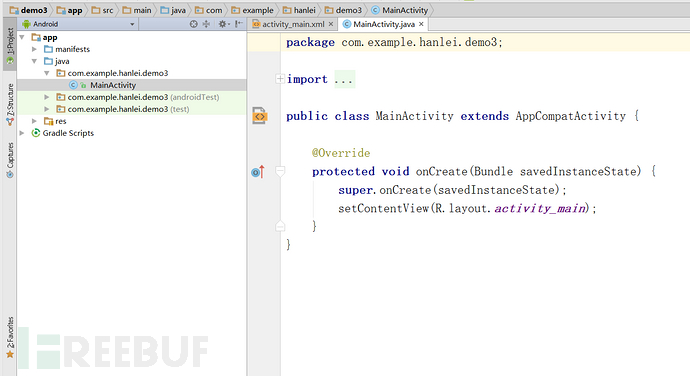This screenshot has height=376, width=690.
Task: Close the activity_main.xml tab
Action: (x=331, y=24)
